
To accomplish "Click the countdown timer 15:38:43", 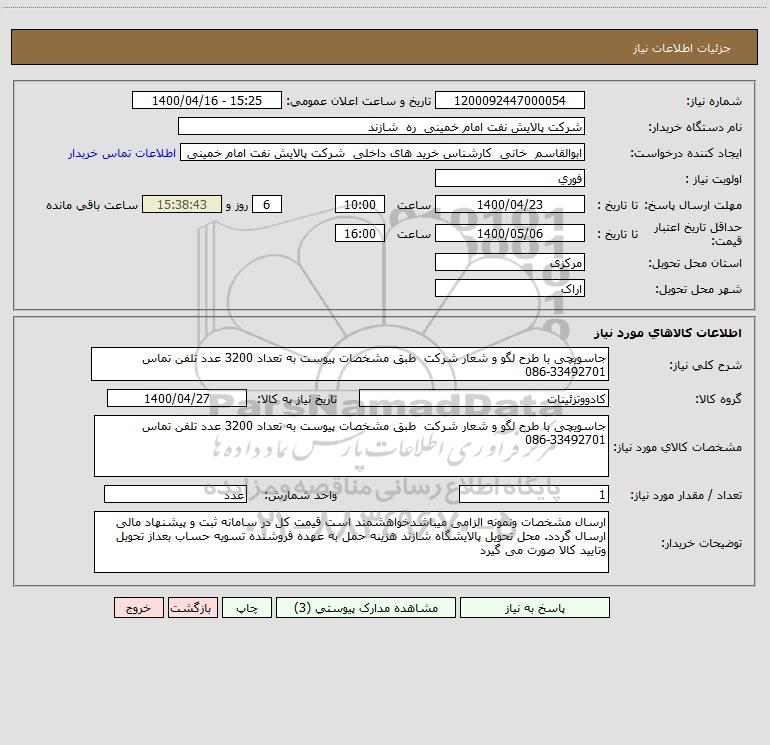I will [182, 204].
